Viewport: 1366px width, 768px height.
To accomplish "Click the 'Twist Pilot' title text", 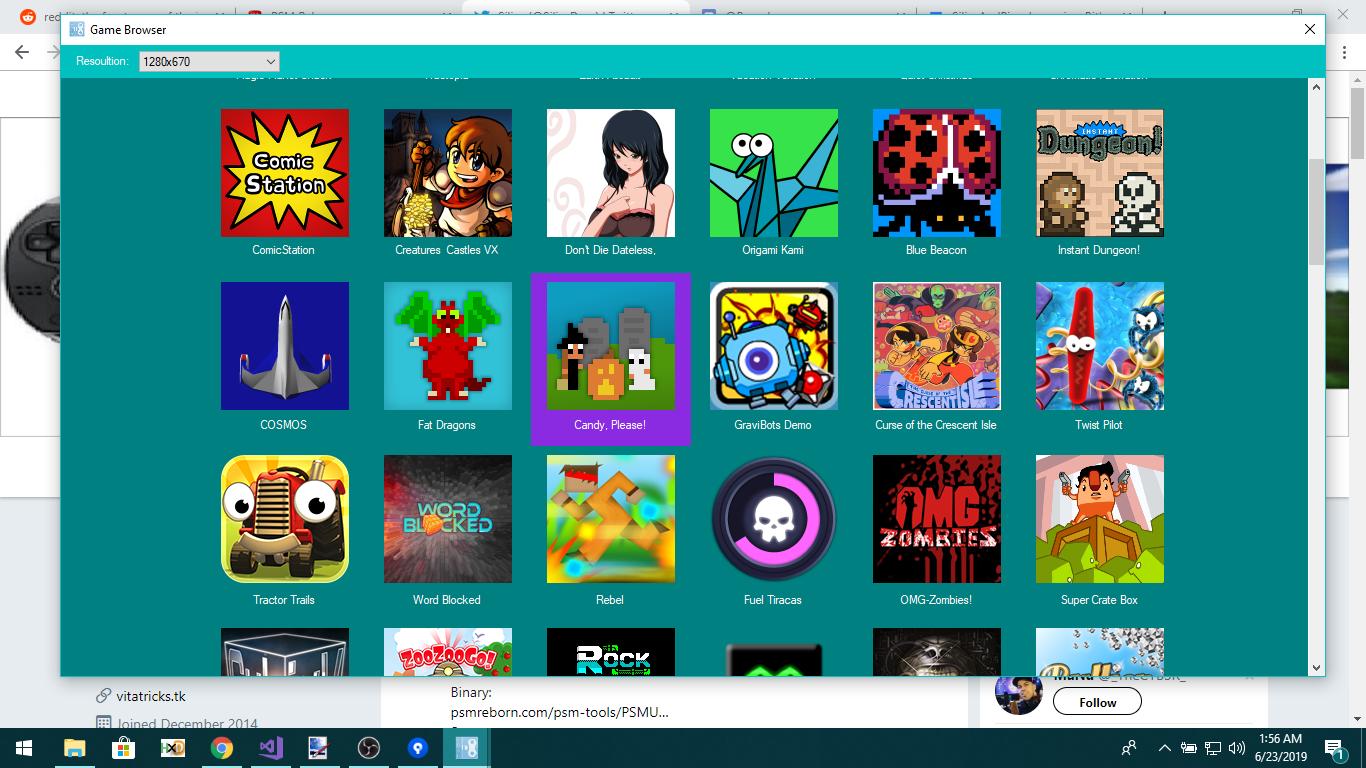I will pos(1099,425).
